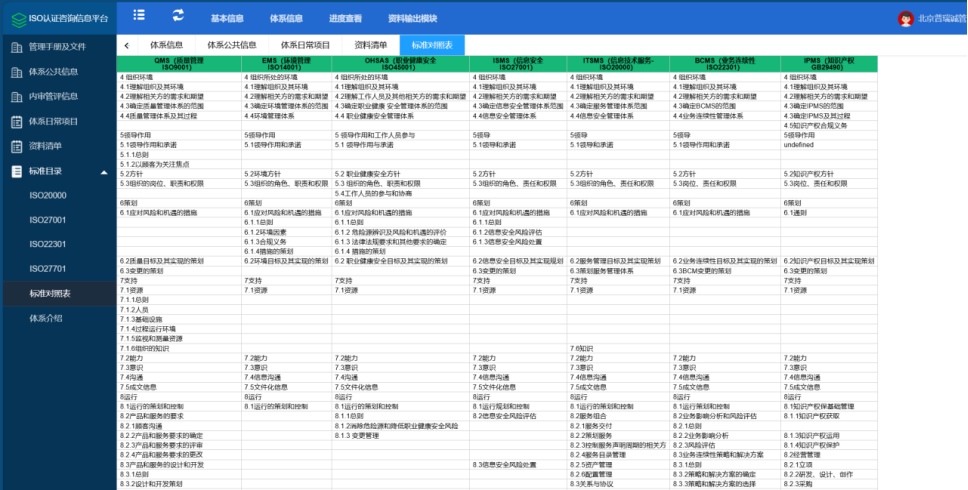Switch to the 体系公共信息 tab

[232, 45]
